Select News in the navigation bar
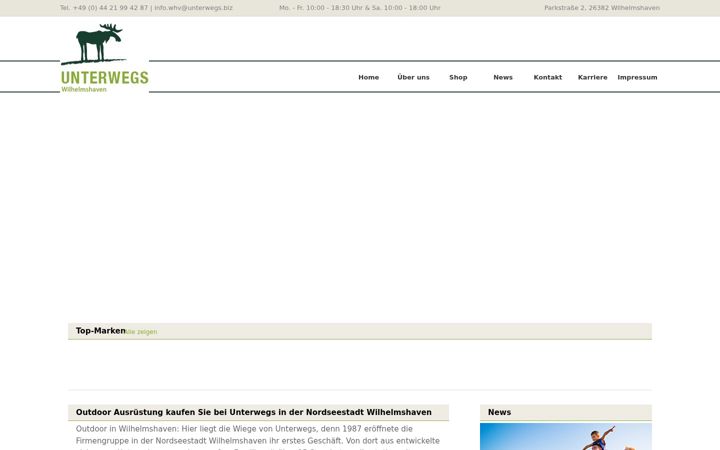Viewport: 720px width, 450px height. click(503, 77)
